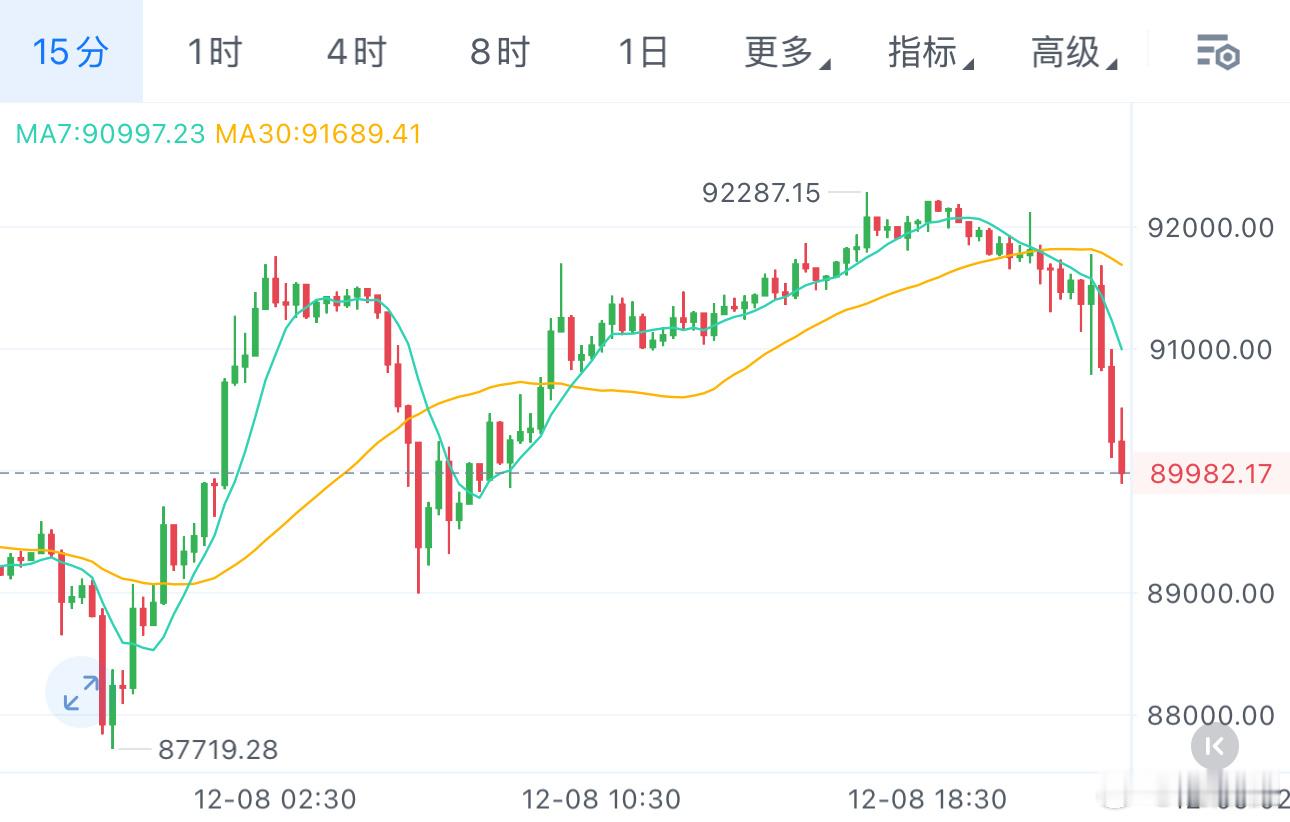
Task: Click the 92000.00 price axis label
Action: [x=1211, y=228]
